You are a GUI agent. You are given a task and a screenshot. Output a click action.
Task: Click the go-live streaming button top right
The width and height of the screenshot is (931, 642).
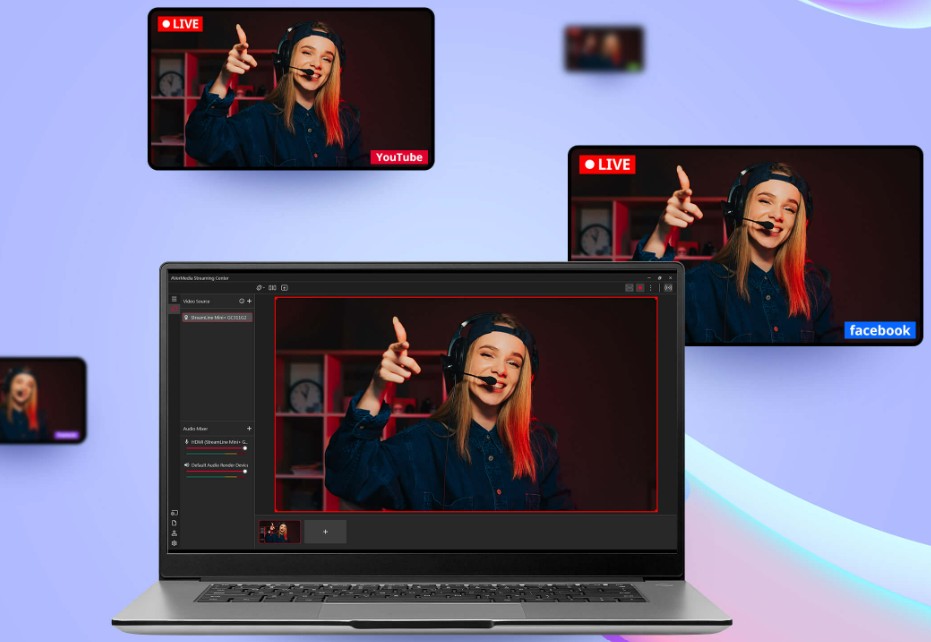pos(668,288)
